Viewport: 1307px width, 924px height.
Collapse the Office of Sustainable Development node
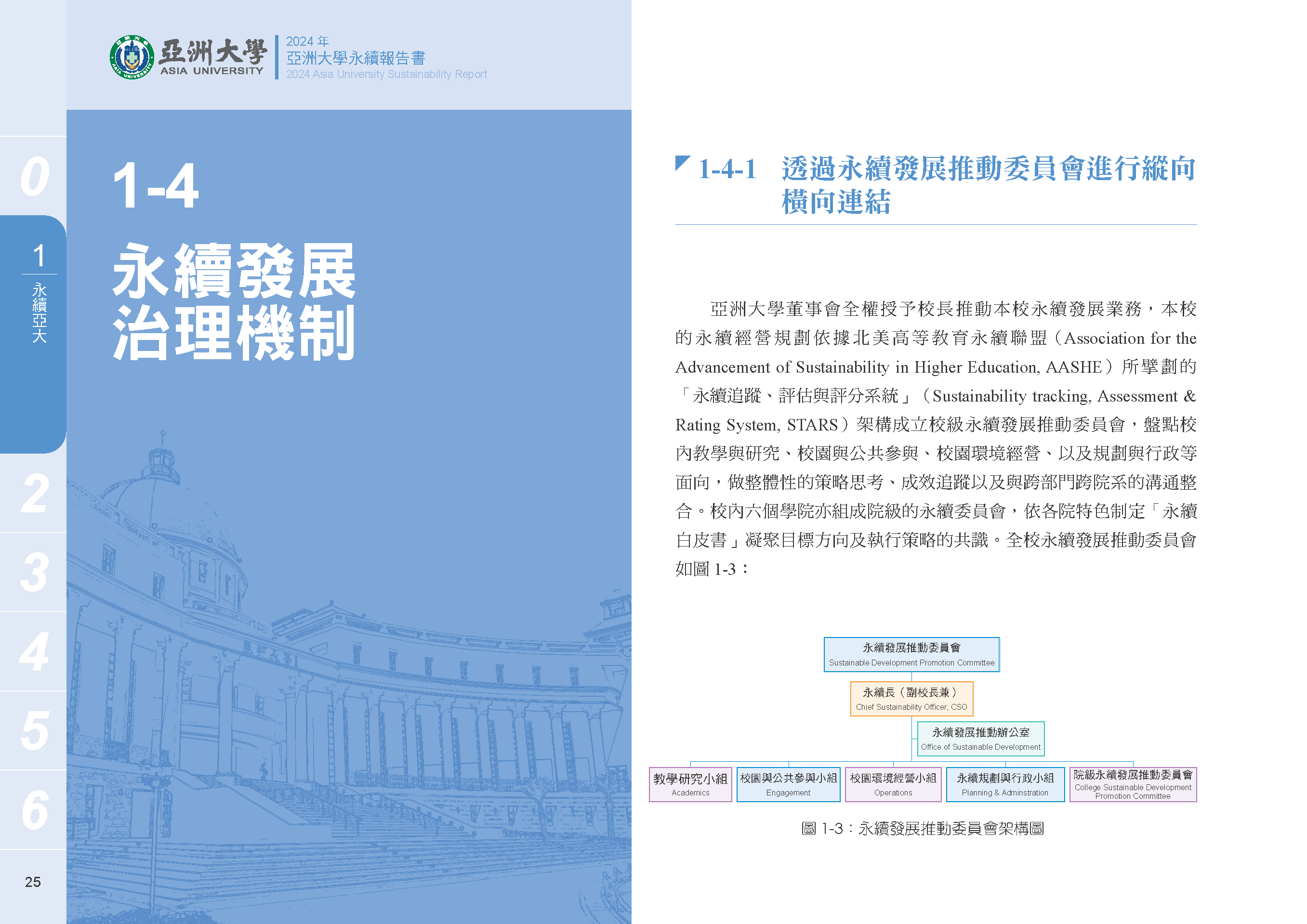click(980, 738)
